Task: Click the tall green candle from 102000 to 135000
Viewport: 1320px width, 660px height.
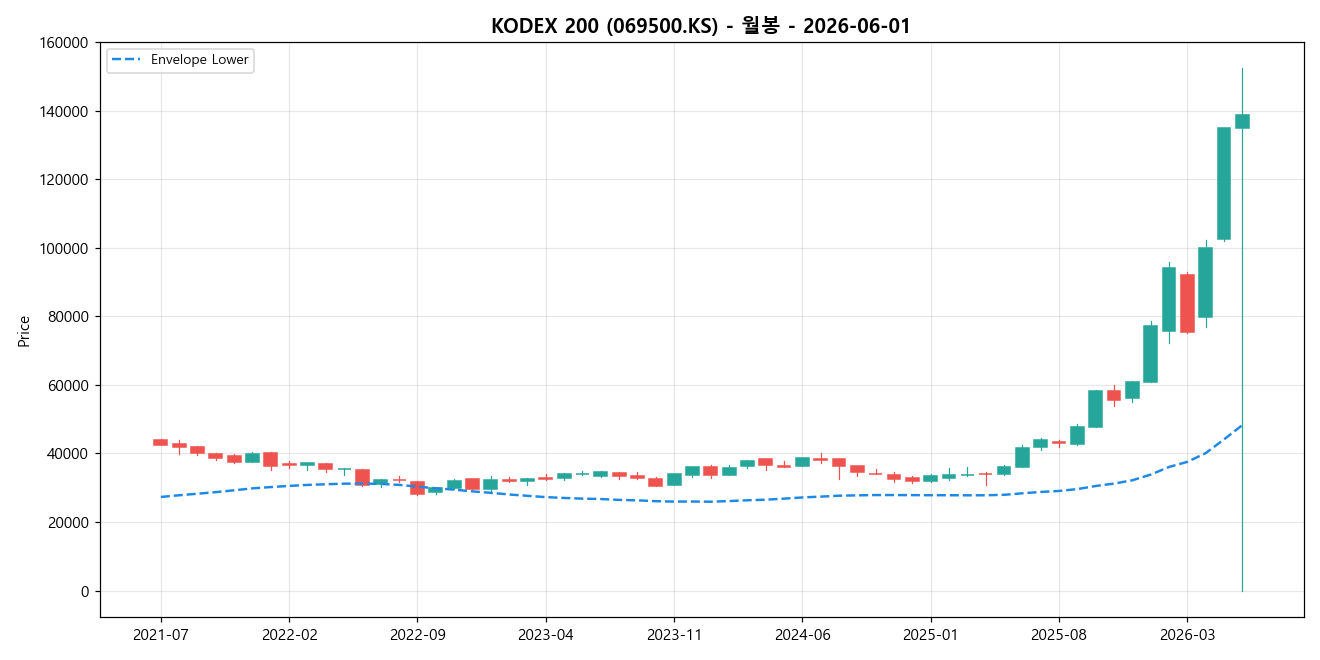Action: [x=1224, y=183]
